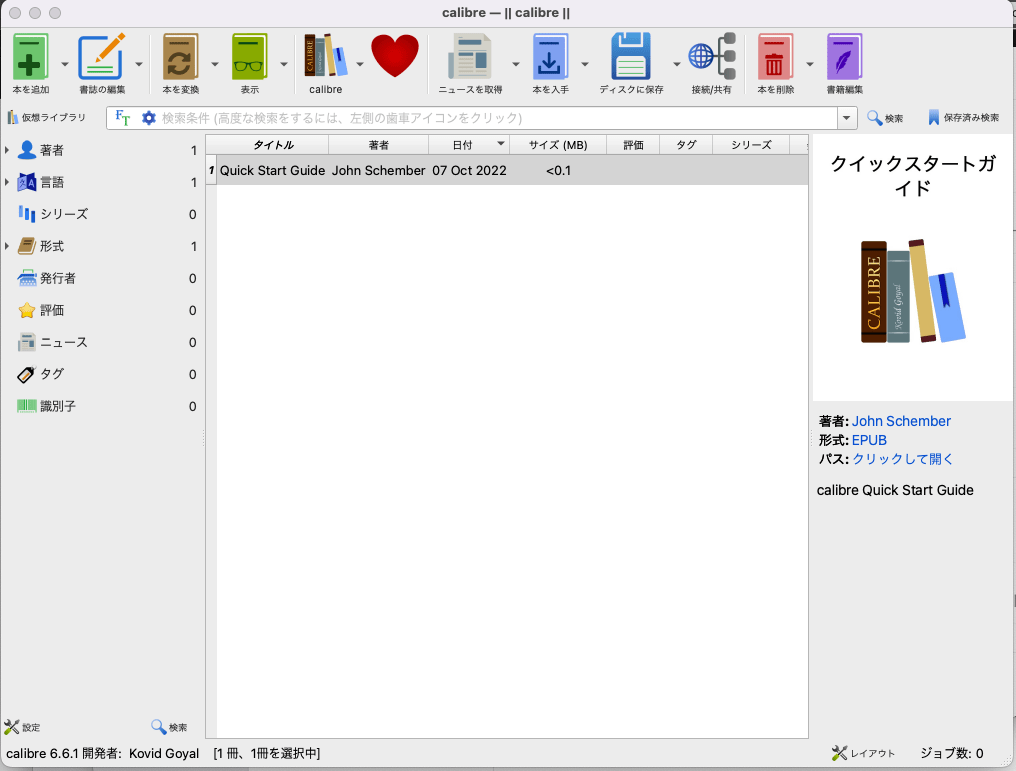Open dropdown arrow next to ディスクに保存
The image size is (1016, 771).
coord(676,64)
